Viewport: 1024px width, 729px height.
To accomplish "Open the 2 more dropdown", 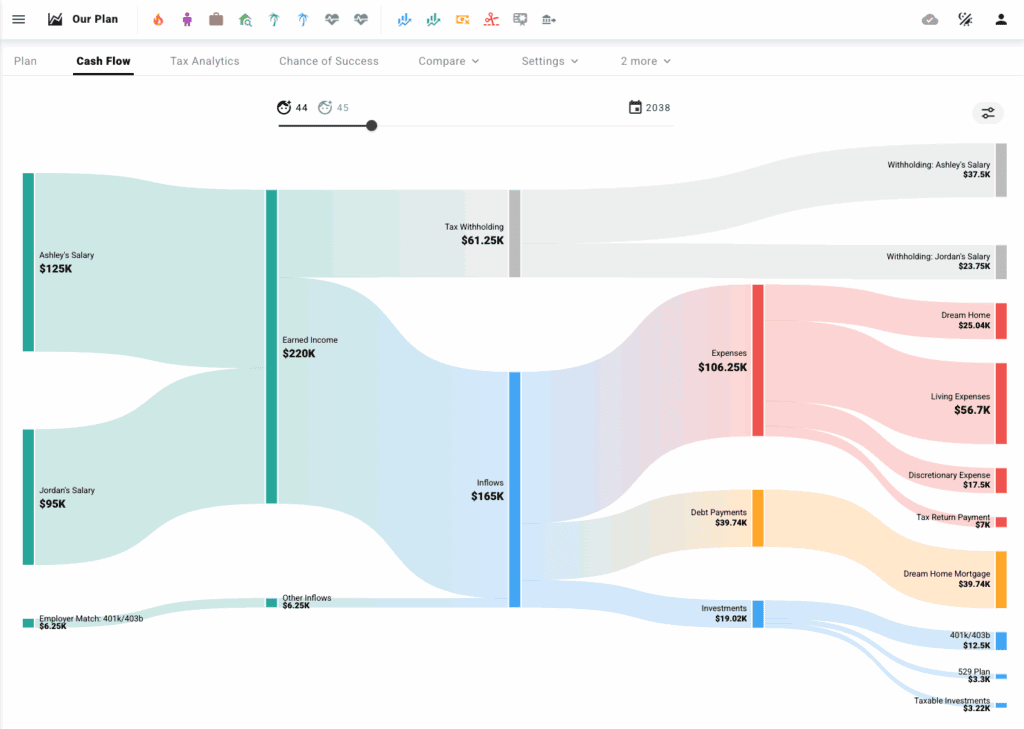I will [644, 61].
